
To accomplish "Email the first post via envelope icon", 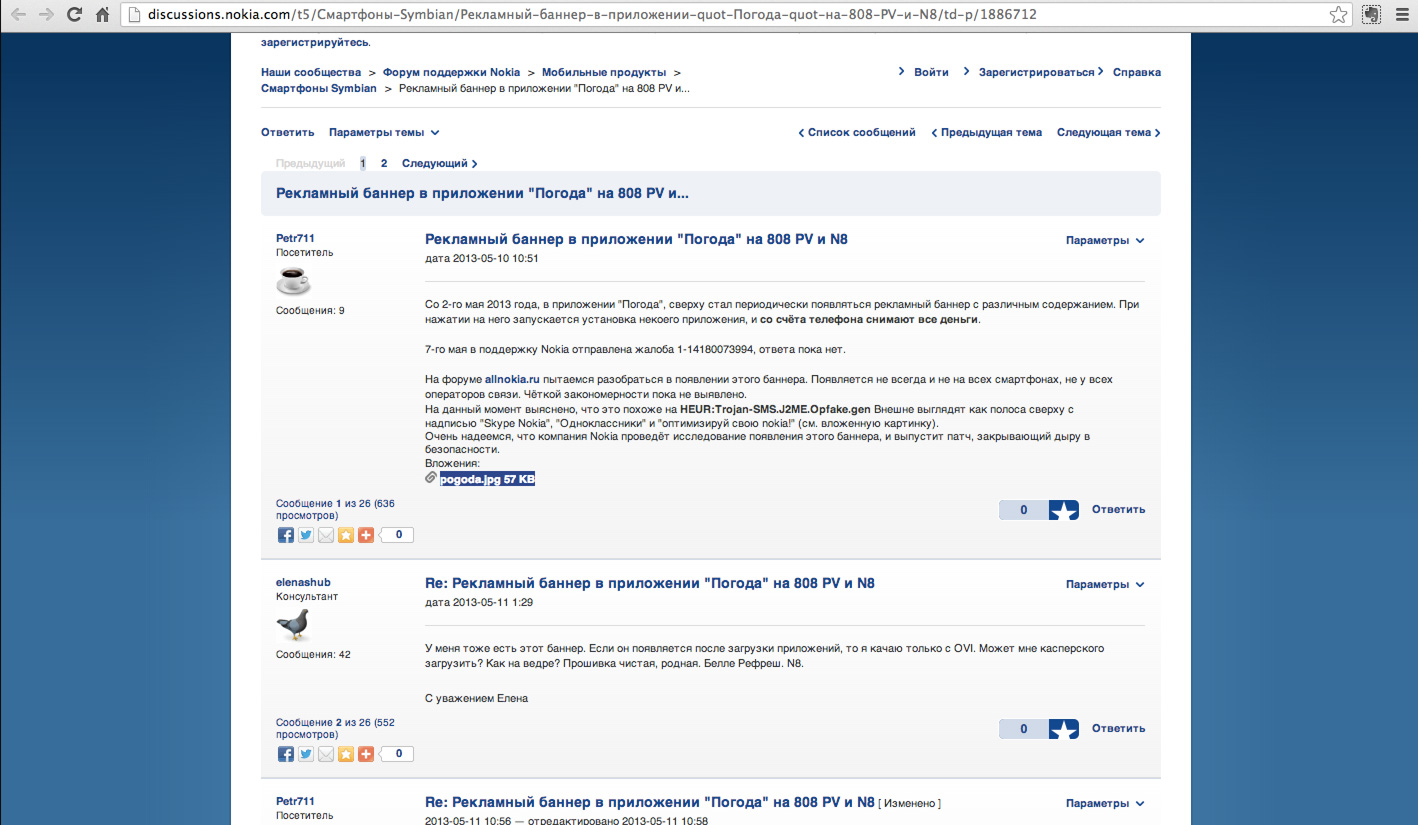I will (326, 535).
